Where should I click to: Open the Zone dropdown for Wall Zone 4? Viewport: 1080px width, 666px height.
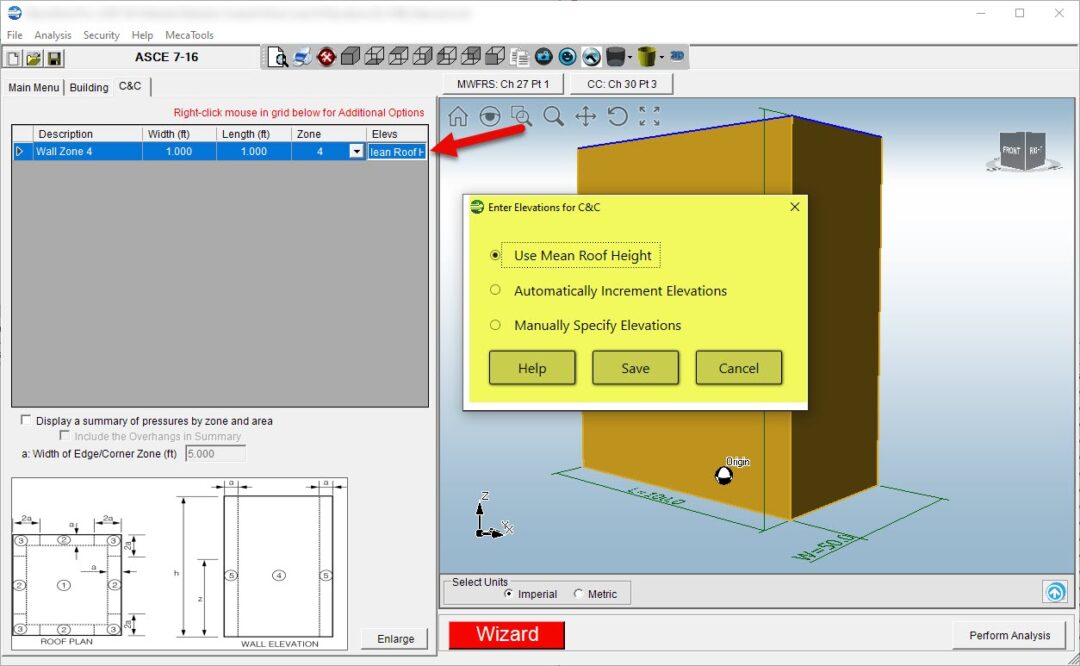[x=357, y=151]
